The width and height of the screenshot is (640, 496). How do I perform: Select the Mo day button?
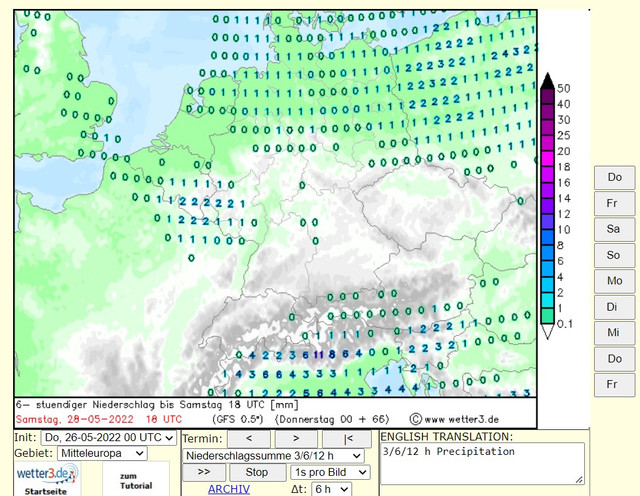pyautogui.click(x=615, y=281)
